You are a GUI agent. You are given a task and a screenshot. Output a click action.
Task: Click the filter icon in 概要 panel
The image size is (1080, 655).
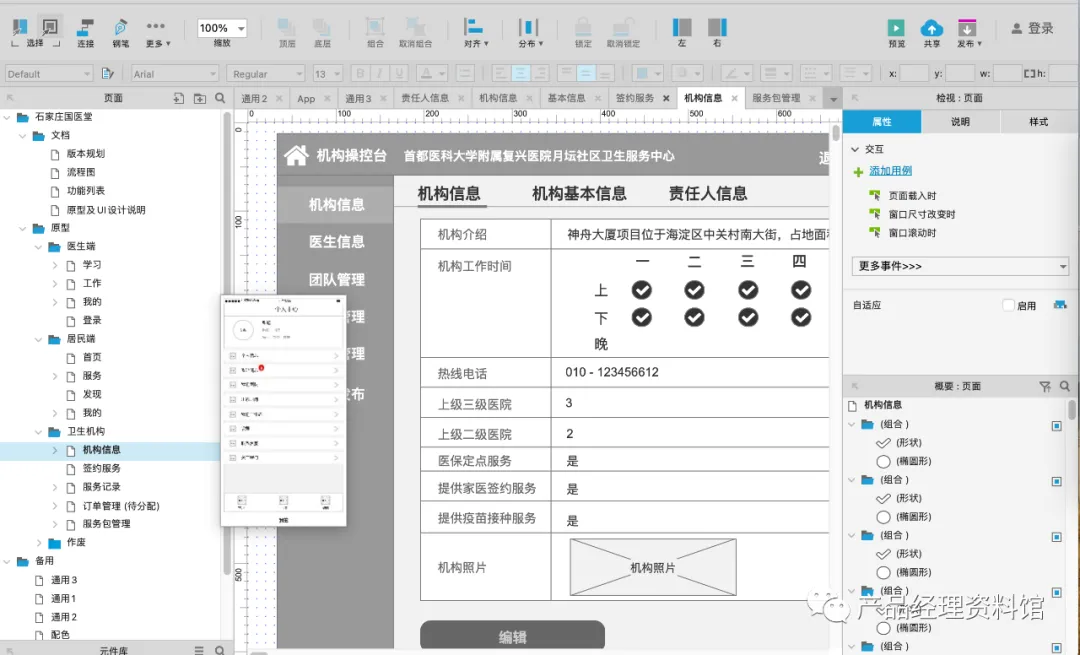[1045, 386]
